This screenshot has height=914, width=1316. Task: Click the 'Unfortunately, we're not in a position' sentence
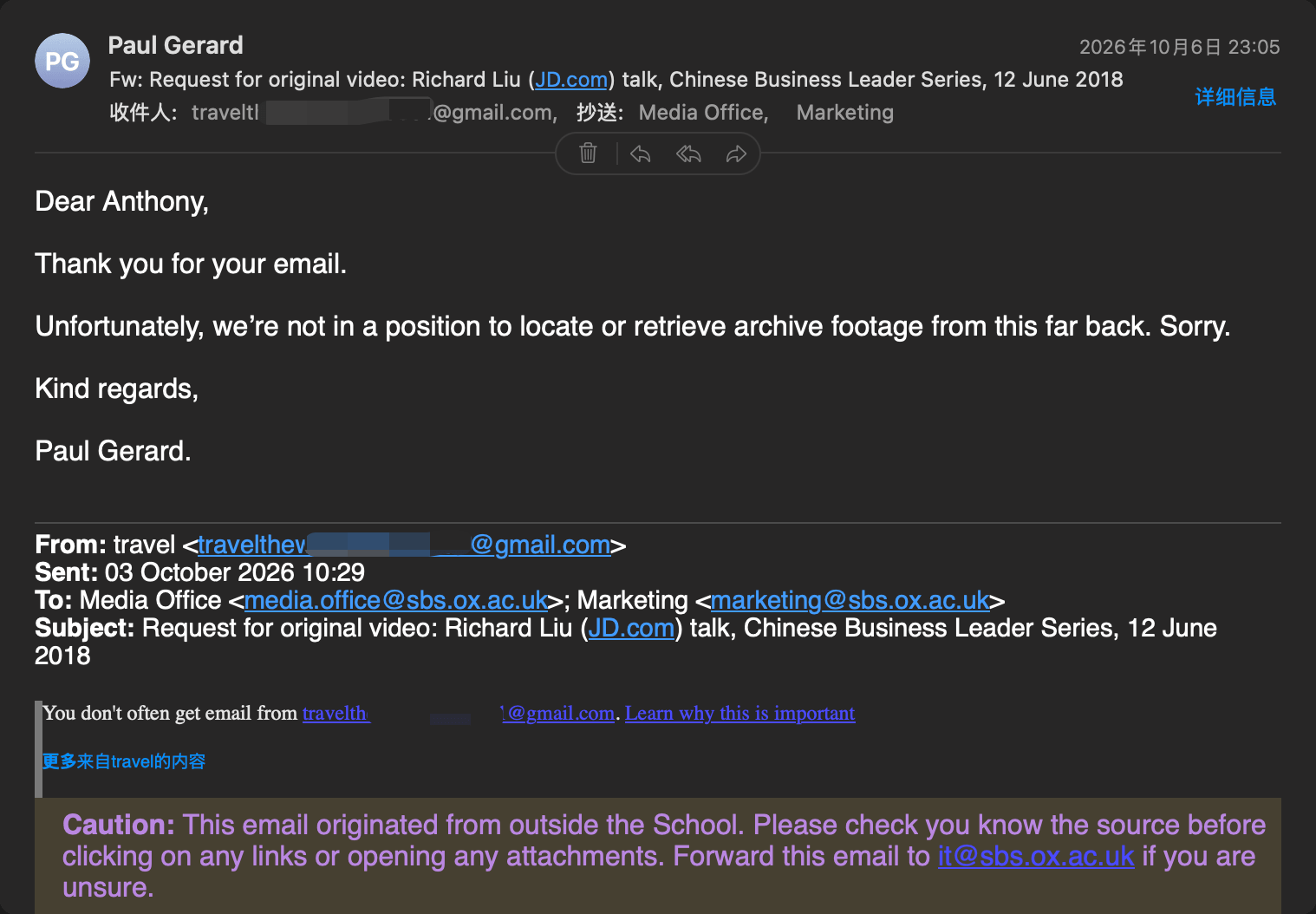(x=633, y=326)
